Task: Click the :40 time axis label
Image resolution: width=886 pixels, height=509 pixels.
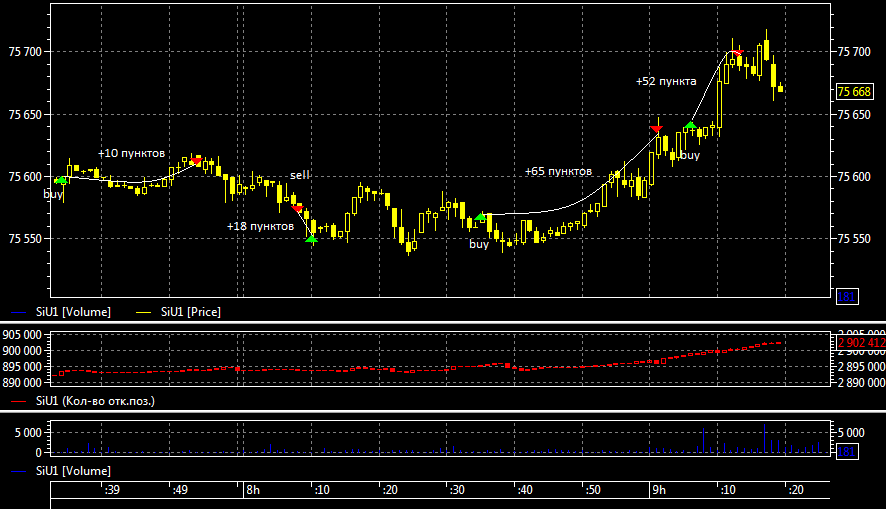Action: click(x=525, y=490)
